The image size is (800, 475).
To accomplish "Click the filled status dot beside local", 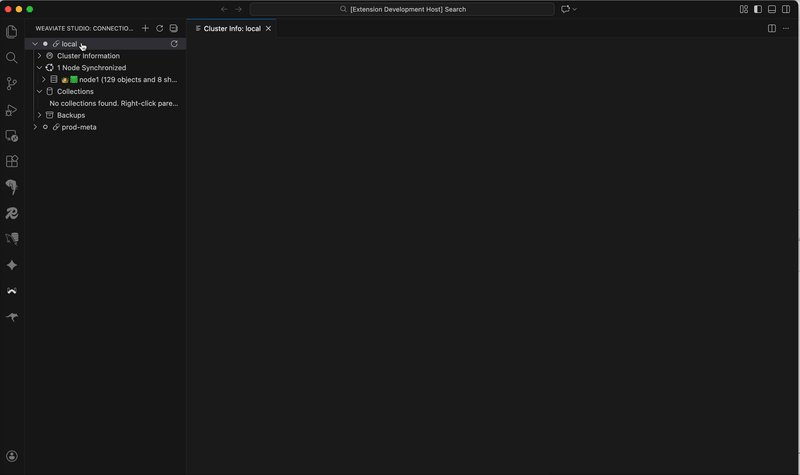I will pos(45,44).
